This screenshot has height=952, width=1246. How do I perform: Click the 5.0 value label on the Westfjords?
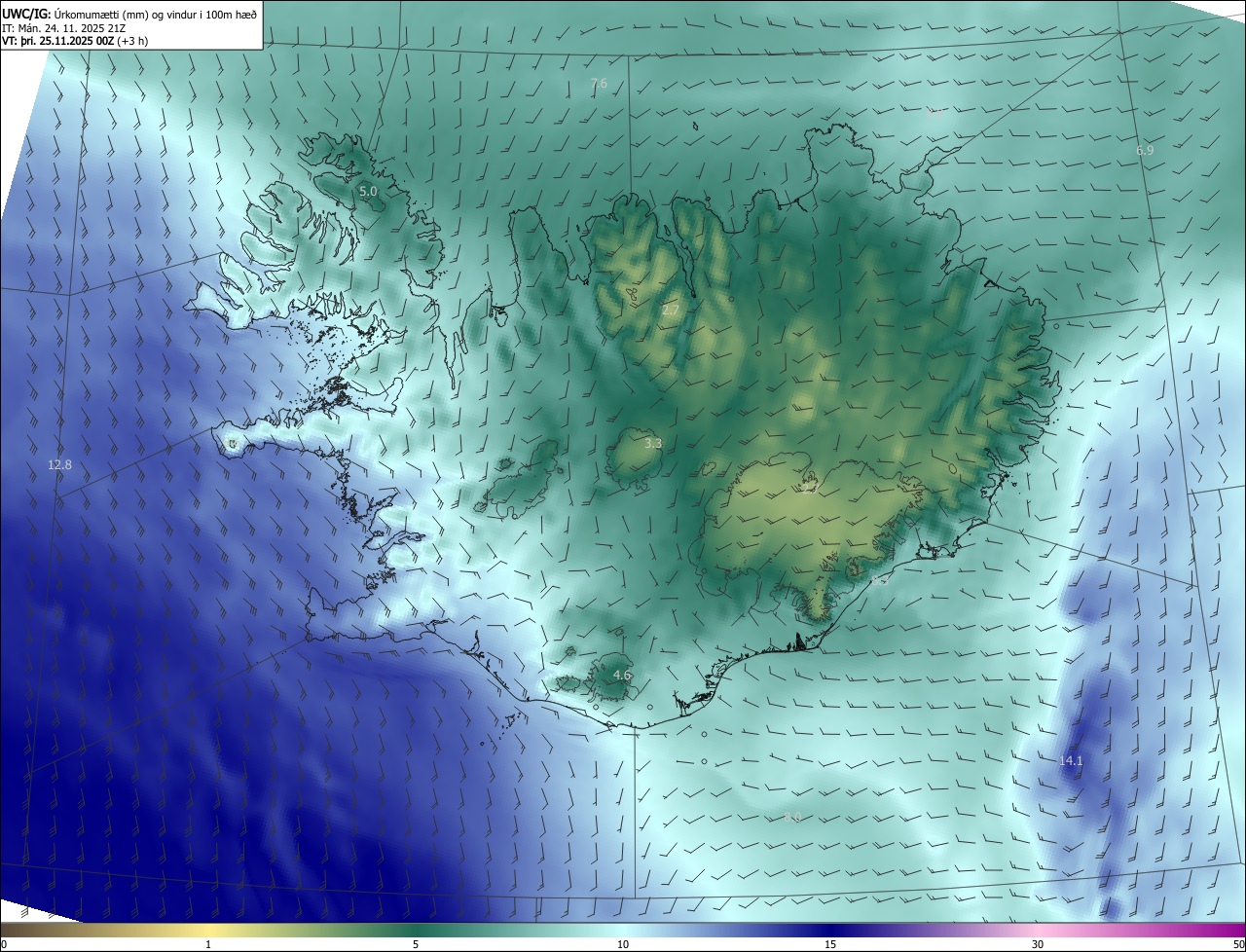[368, 192]
